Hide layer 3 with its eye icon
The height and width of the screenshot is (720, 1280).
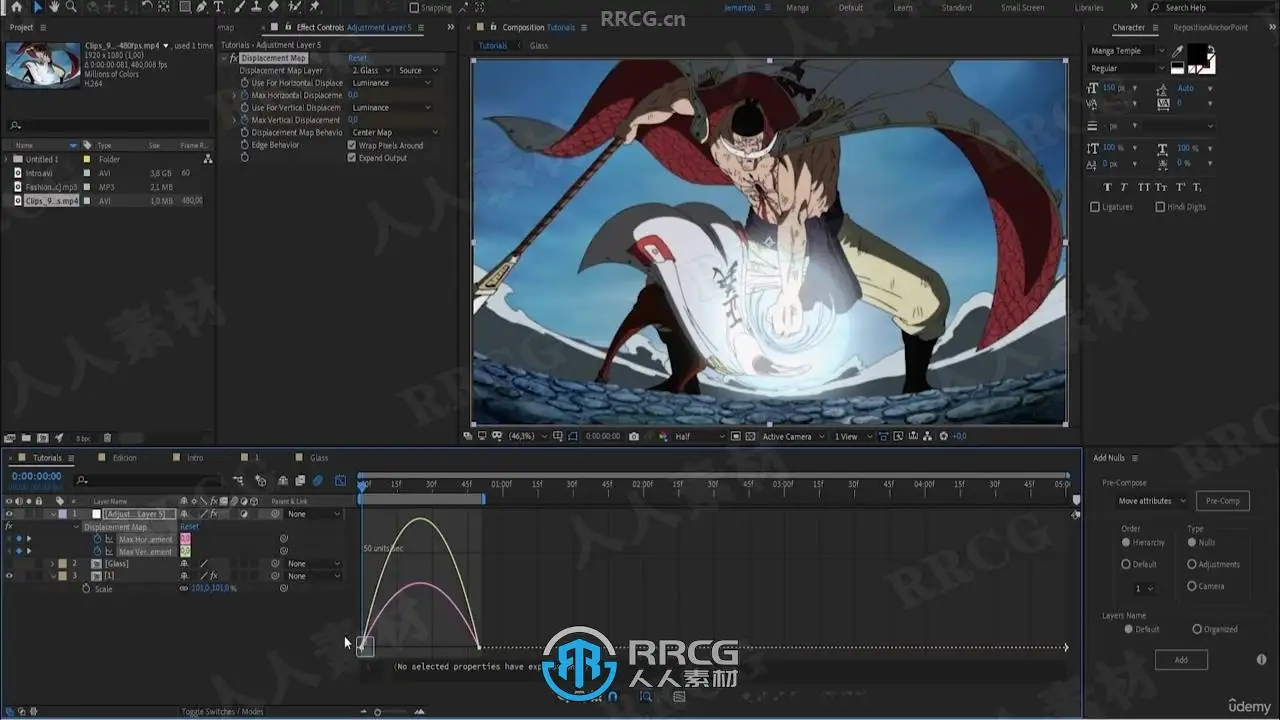click(x=9, y=576)
